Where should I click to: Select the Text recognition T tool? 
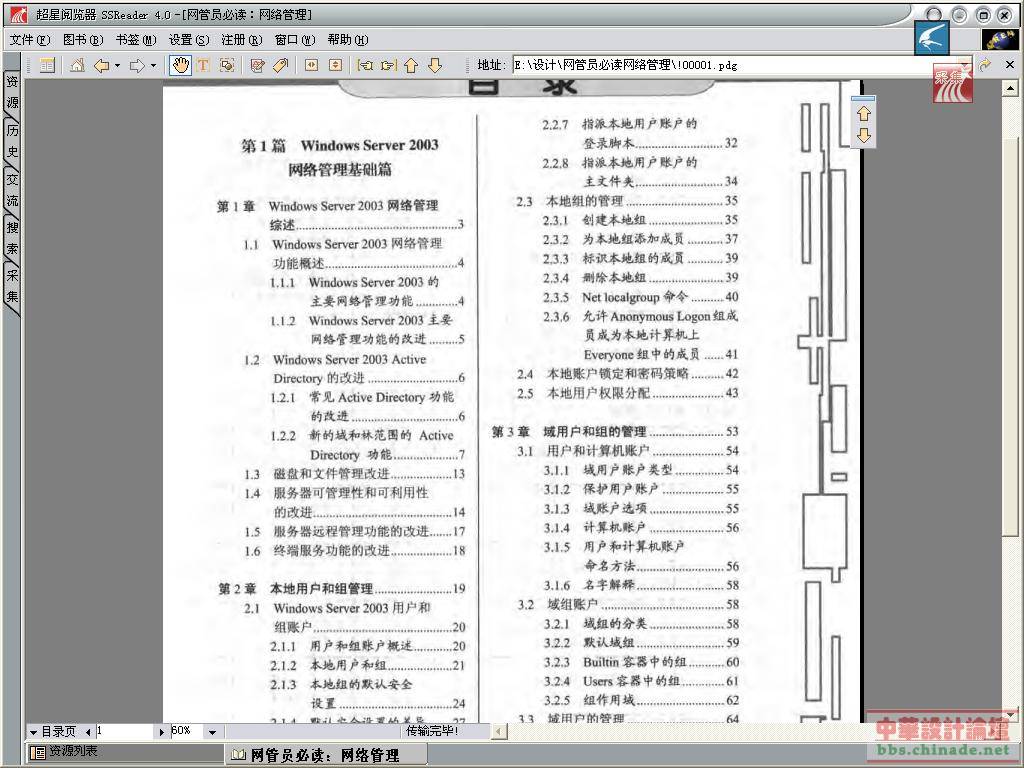203,65
